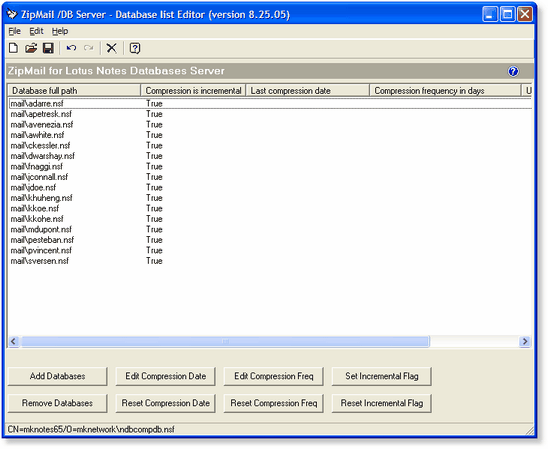Click Compression is incremental column header

193,90
